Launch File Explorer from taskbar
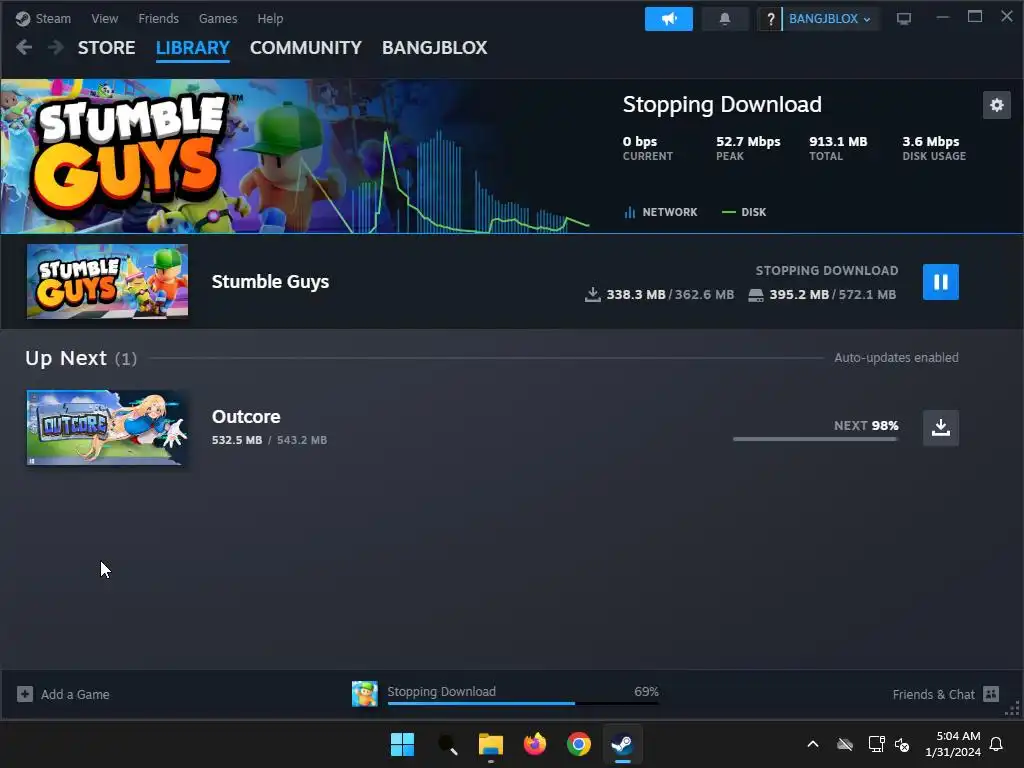Viewport: 1024px width, 768px height. coord(490,744)
